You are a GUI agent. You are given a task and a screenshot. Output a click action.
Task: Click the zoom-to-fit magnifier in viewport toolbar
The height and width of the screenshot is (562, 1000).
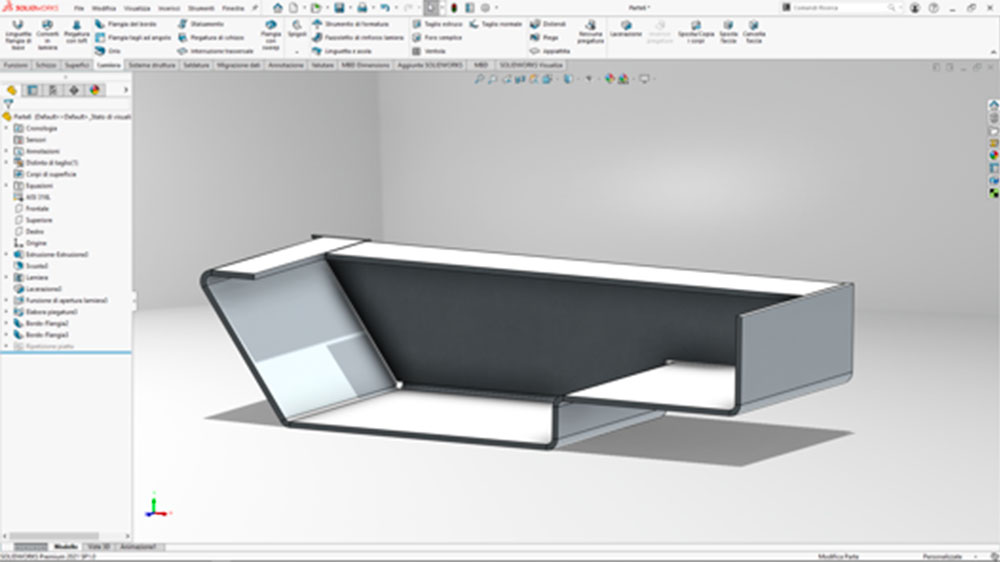tap(479, 79)
